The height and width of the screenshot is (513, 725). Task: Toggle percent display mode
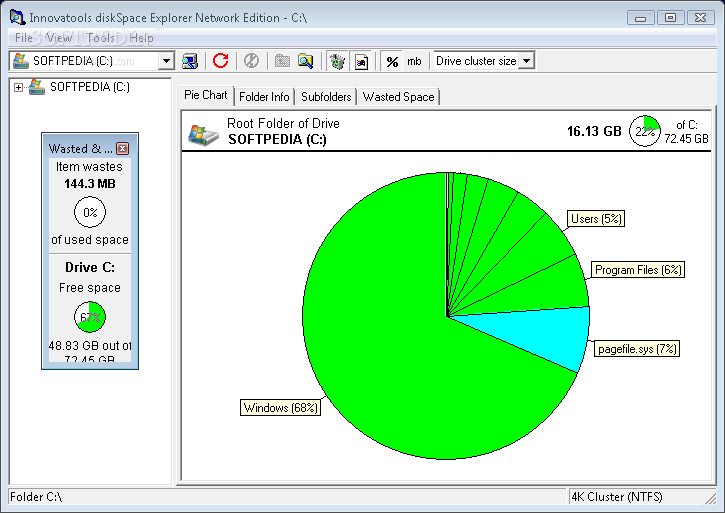392,61
